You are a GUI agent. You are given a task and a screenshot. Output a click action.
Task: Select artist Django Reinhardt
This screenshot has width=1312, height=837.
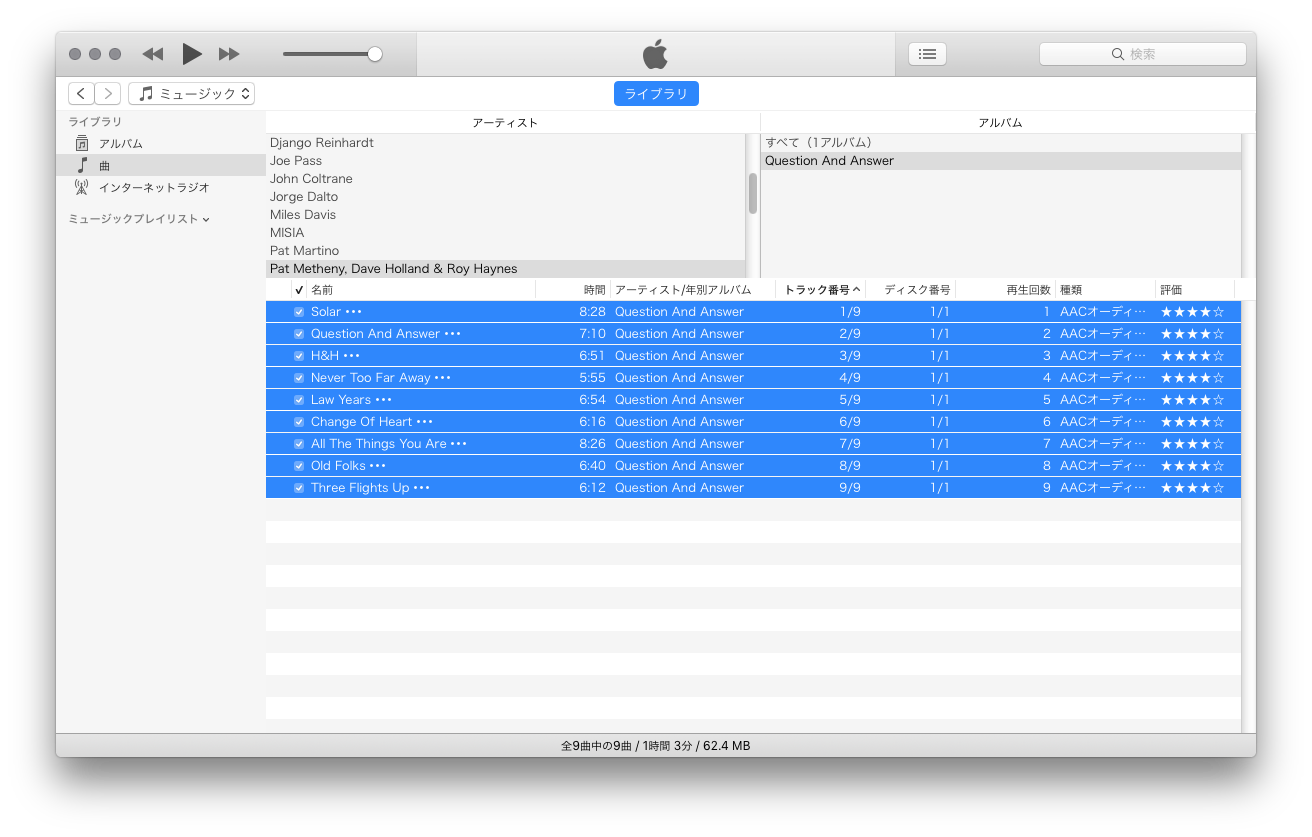pyautogui.click(x=505, y=143)
